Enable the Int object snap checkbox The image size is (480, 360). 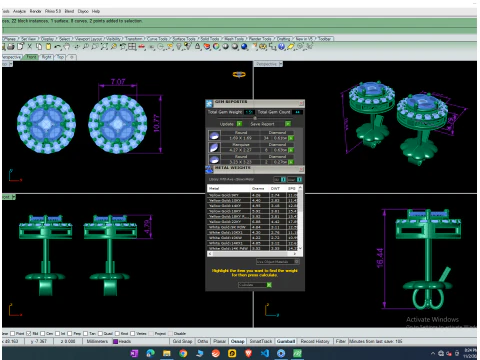click(x=57, y=333)
